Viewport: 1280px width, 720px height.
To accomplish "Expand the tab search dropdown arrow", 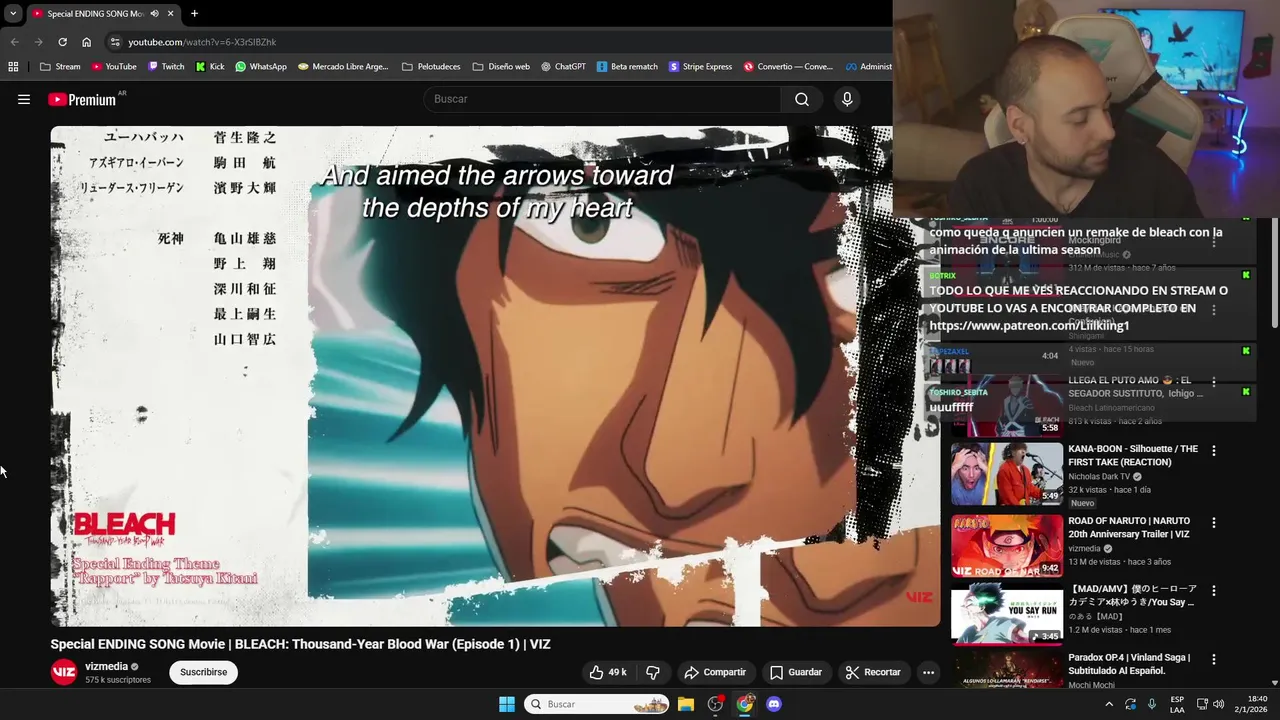I will click(x=13, y=14).
